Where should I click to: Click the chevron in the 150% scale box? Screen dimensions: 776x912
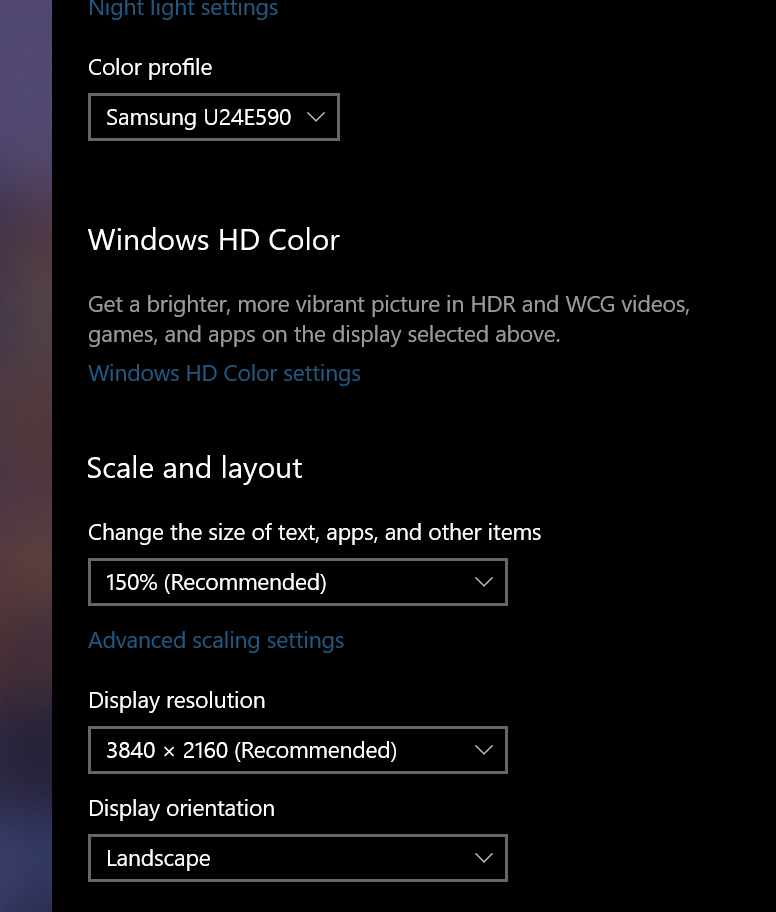484,582
